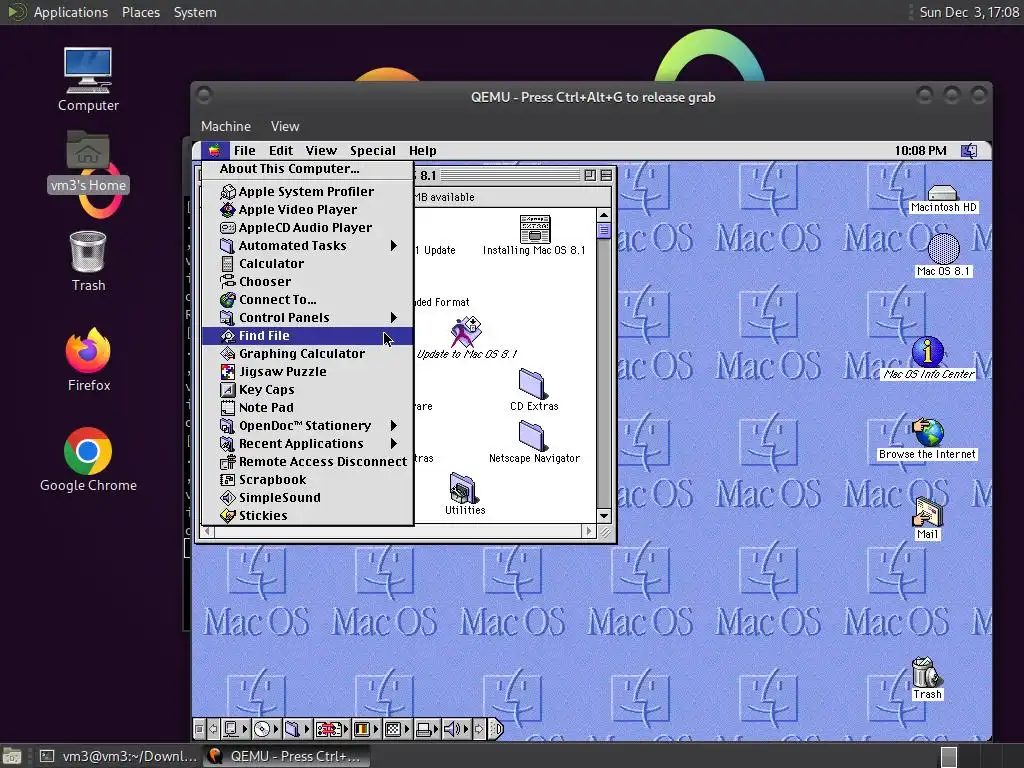
Task: Select Connect To… in Apple menu
Action: tap(307, 299)
